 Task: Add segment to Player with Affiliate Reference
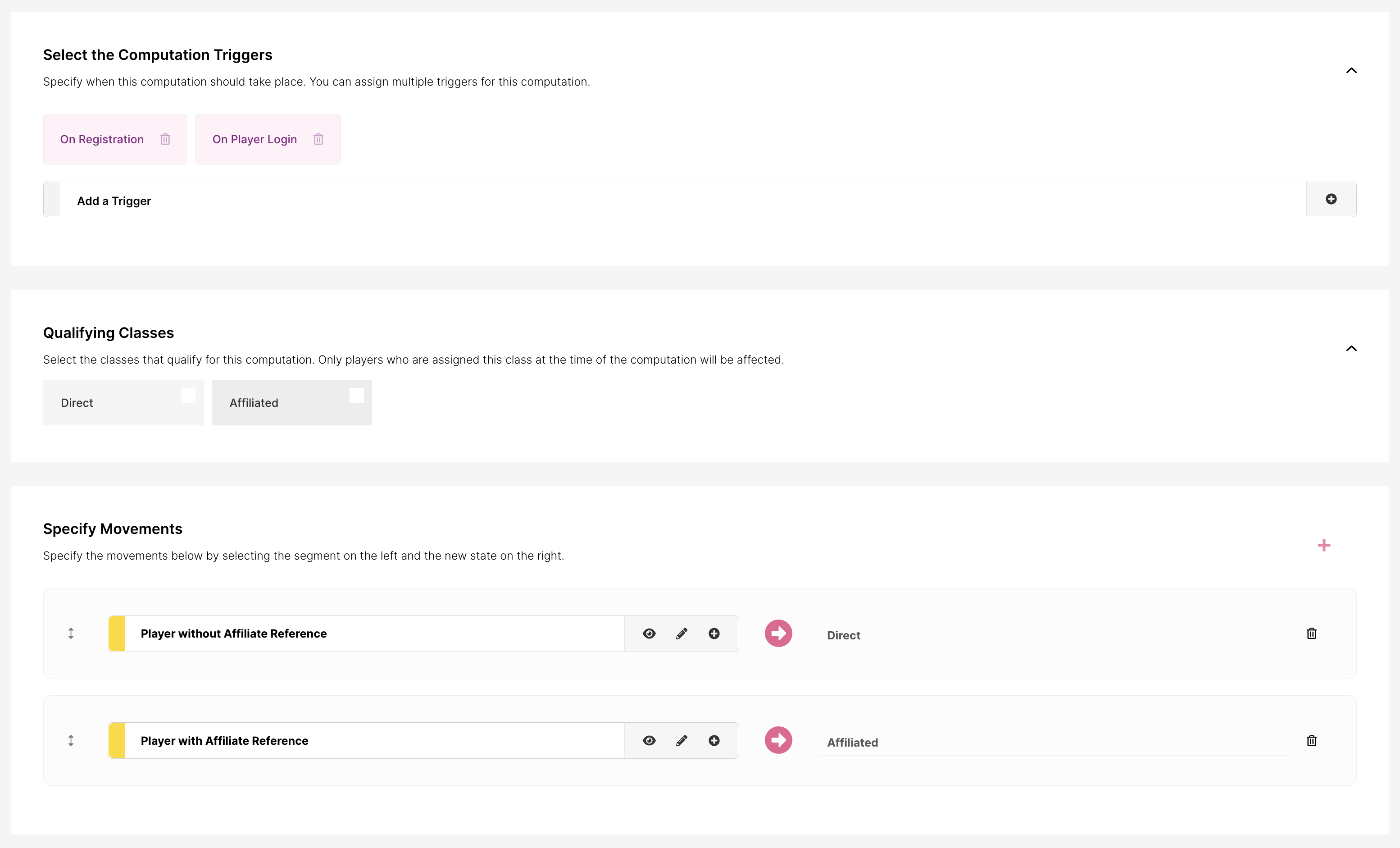(x=714, y=740)
